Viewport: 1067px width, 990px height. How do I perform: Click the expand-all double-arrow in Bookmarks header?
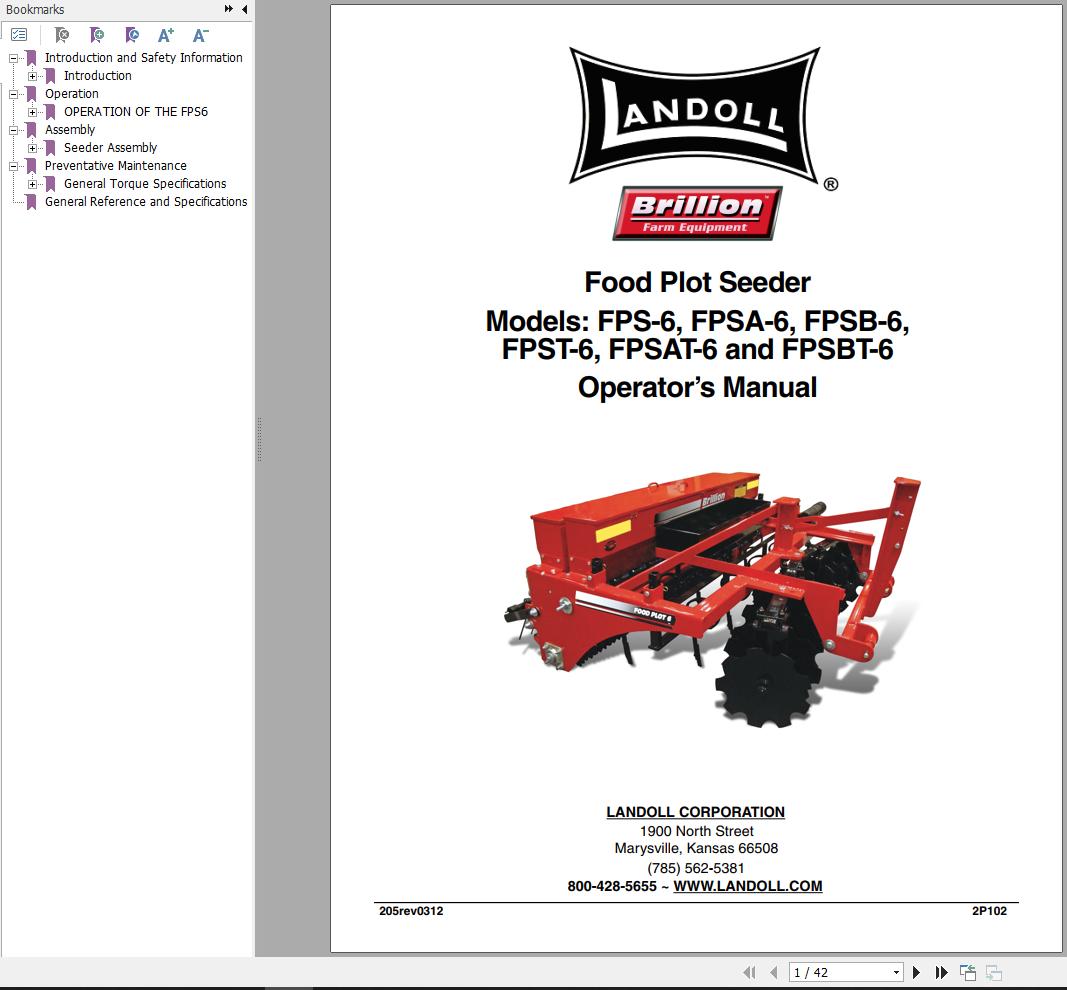pos(226,9)
